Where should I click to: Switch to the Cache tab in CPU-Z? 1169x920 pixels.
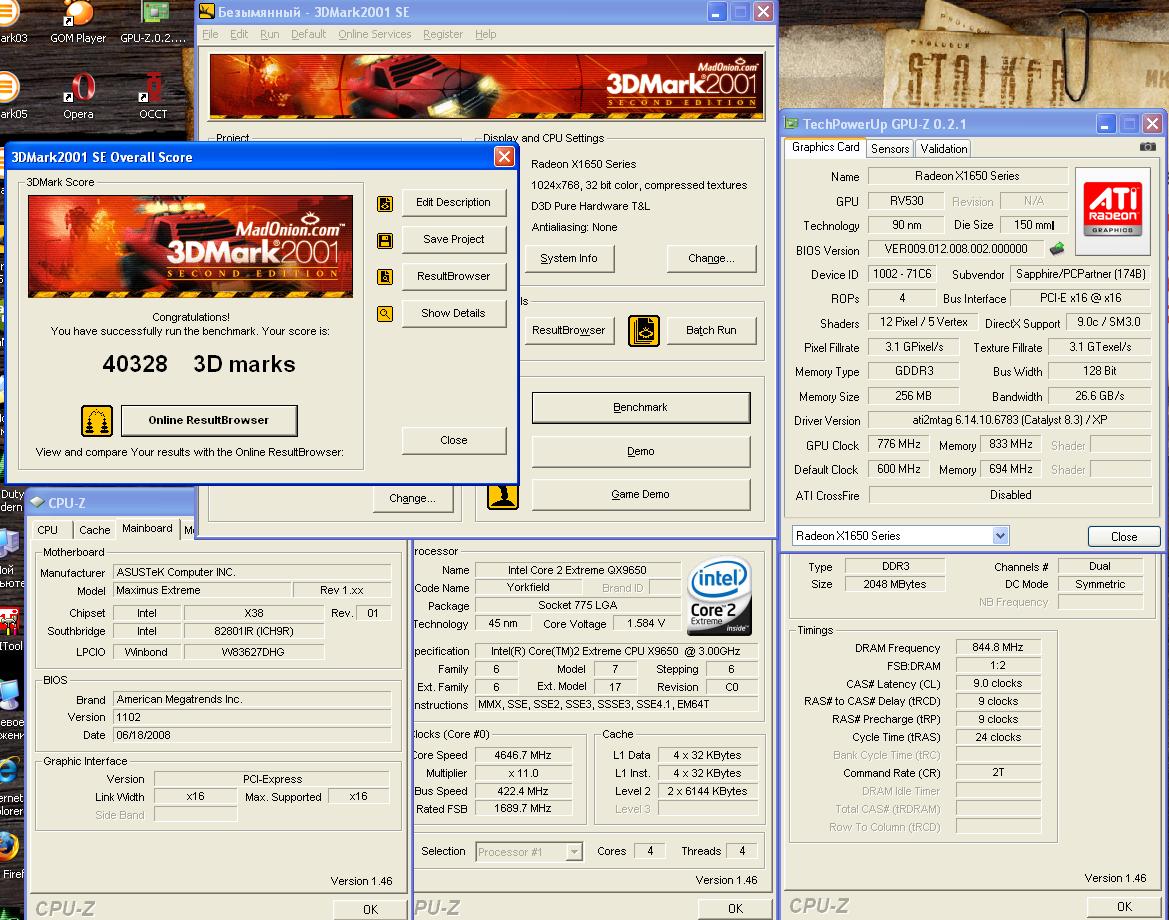tap(95, 529)
